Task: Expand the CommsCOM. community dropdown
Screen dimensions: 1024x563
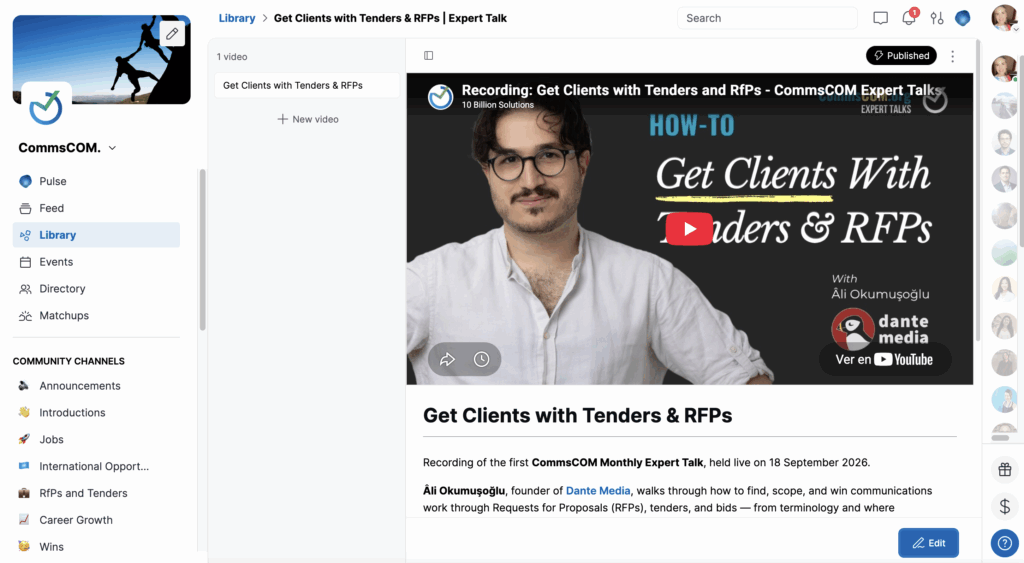Action: coord(67,148)
